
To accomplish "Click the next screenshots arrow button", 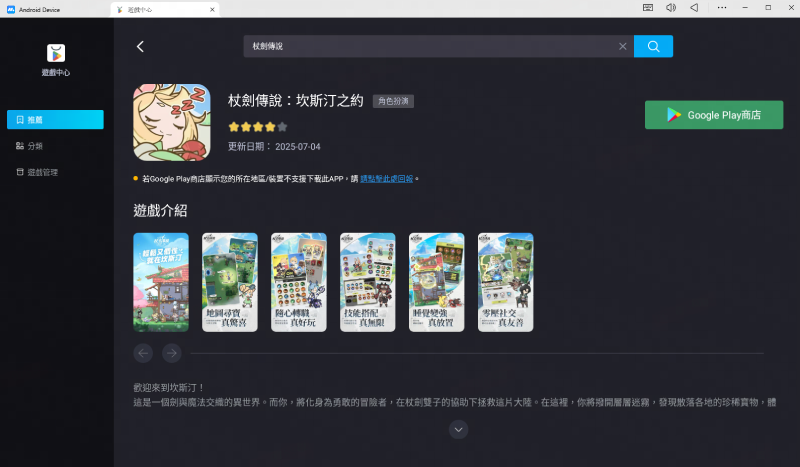I will [172, 353].
